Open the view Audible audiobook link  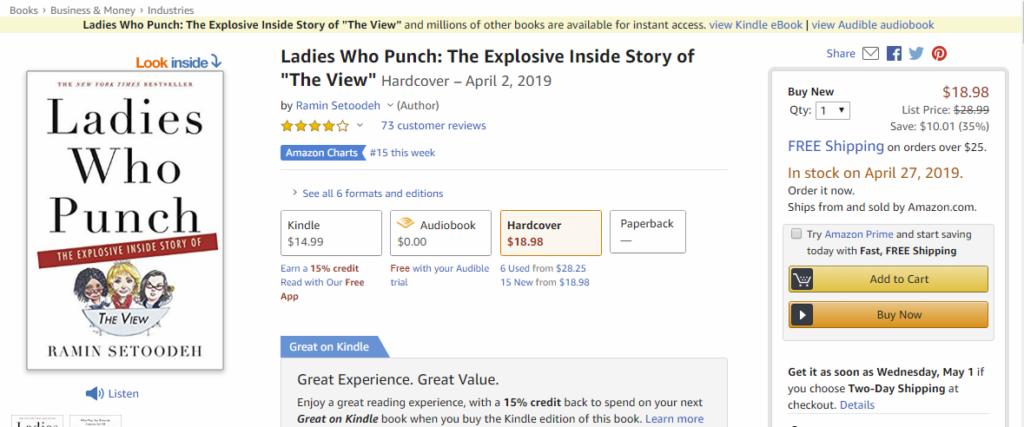pos(873,24)
